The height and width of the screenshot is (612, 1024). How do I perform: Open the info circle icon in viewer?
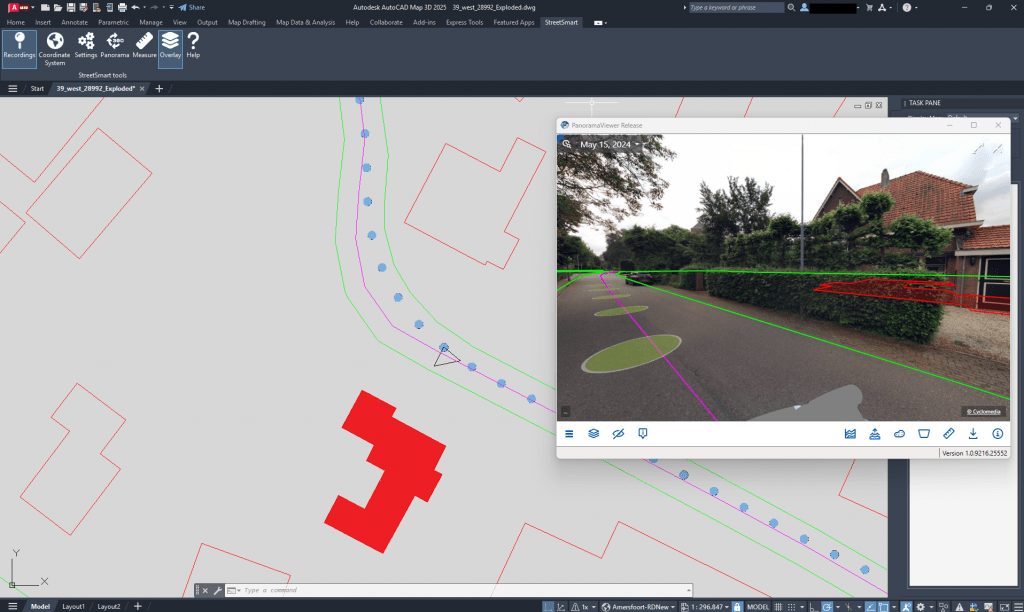coord(997,434)
